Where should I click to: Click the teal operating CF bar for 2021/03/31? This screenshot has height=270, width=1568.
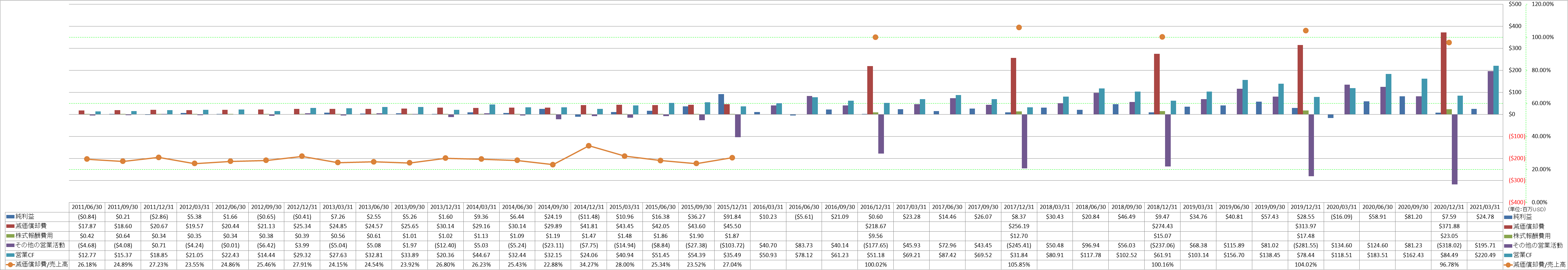pos(1496,90)
